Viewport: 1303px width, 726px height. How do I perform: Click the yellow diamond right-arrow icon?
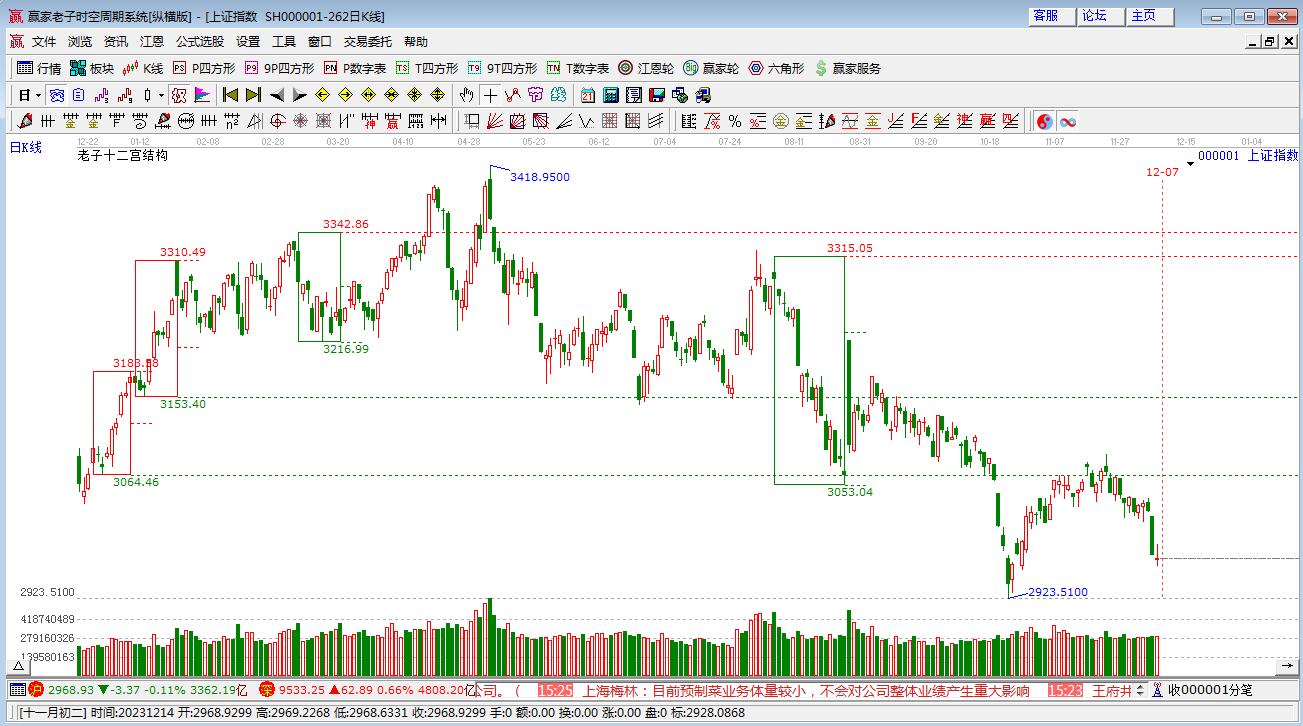345,95
